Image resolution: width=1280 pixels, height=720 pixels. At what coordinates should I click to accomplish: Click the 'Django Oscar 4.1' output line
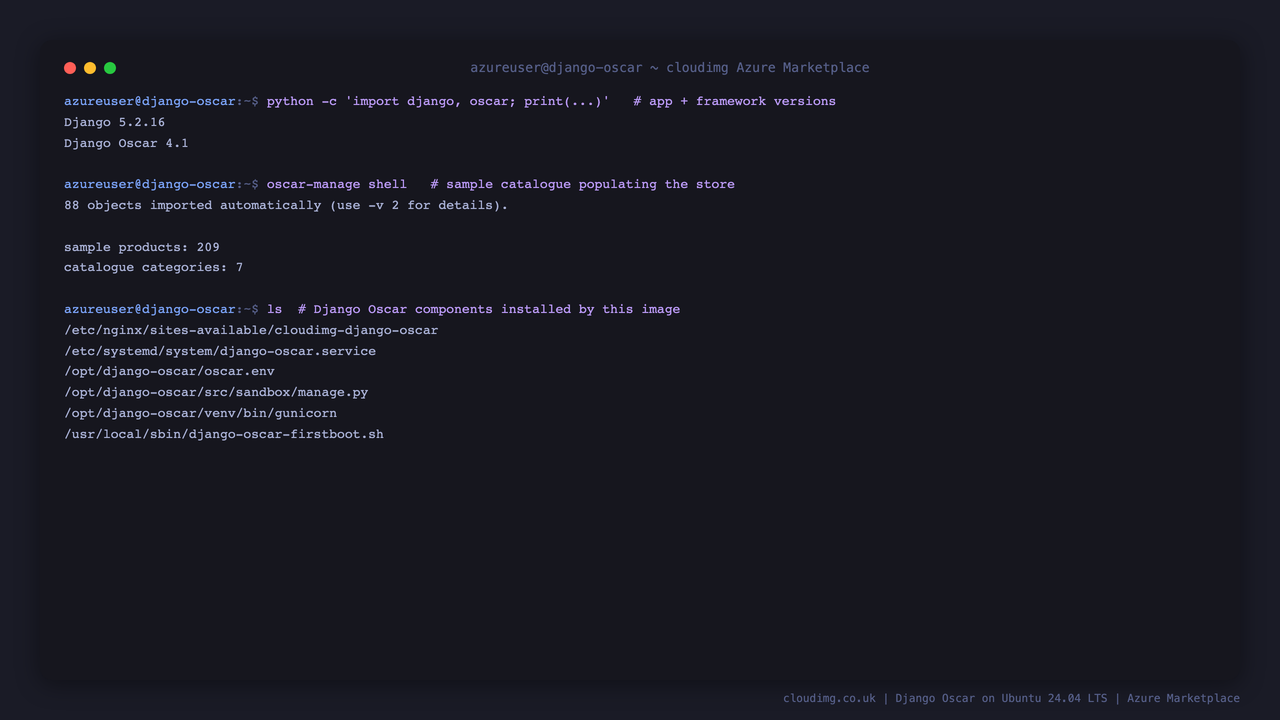[x=126, y=143]
